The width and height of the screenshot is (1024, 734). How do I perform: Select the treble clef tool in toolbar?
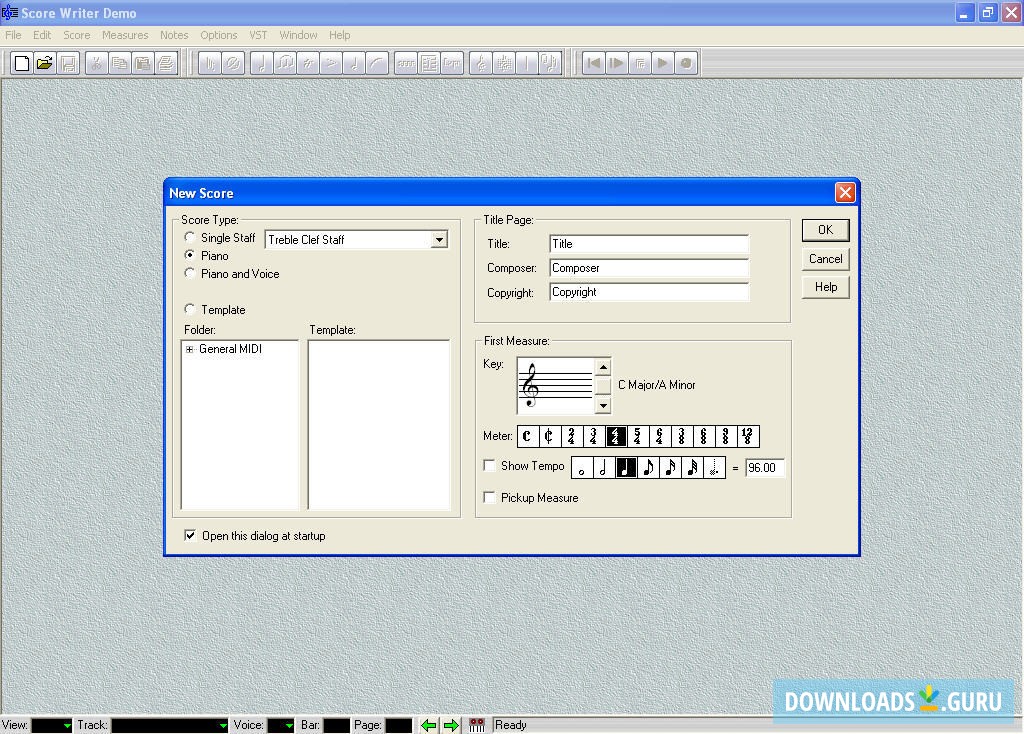[x=481, y=63]
